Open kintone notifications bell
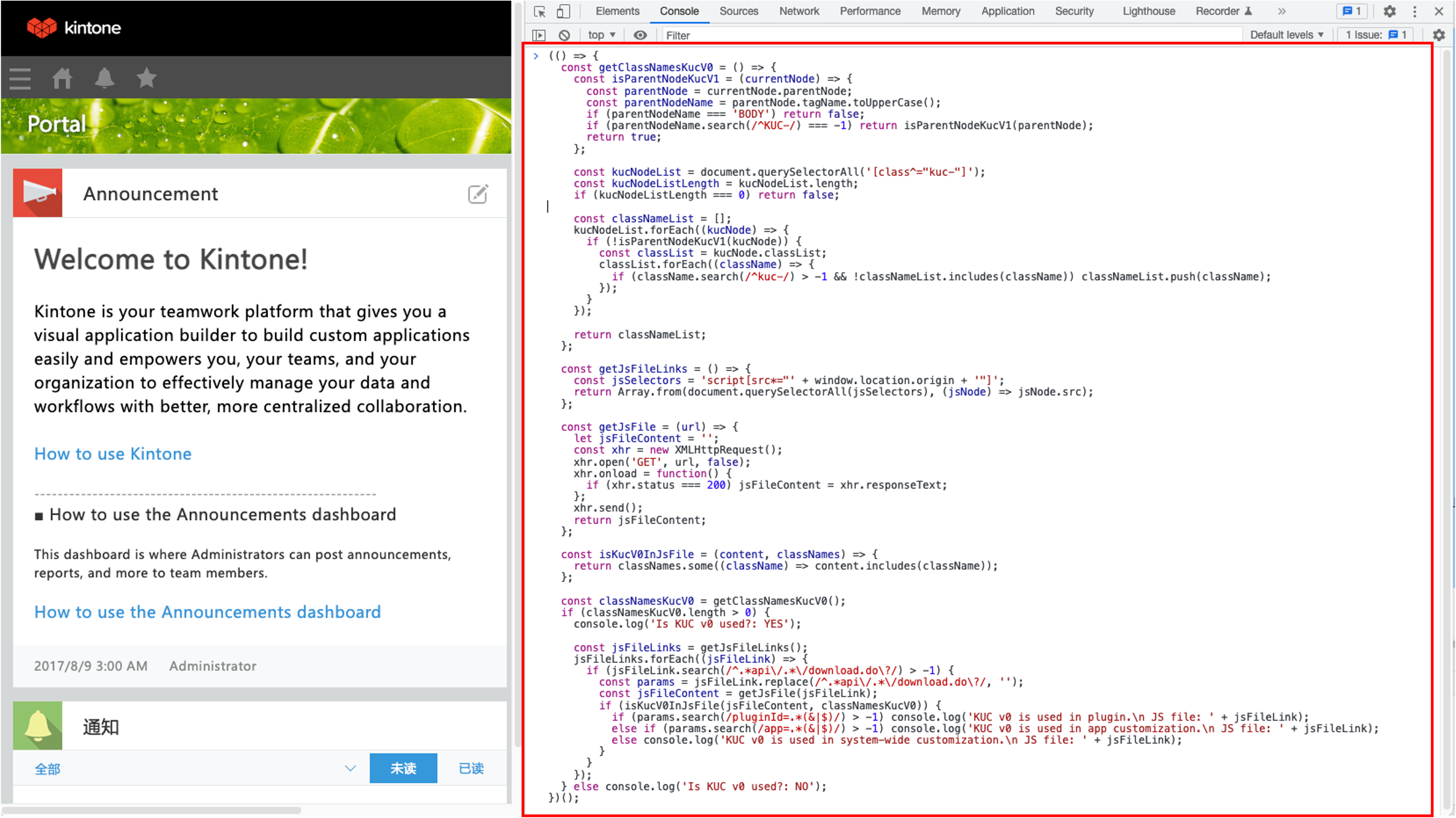1456x818 pixels. (104, 78)
